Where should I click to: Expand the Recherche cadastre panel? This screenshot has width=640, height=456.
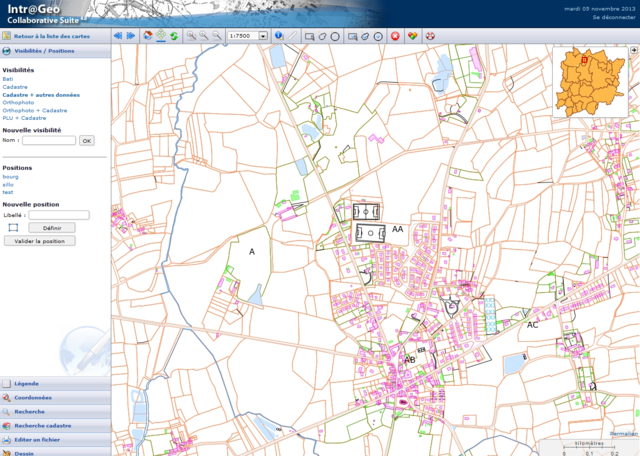[55, 425]
